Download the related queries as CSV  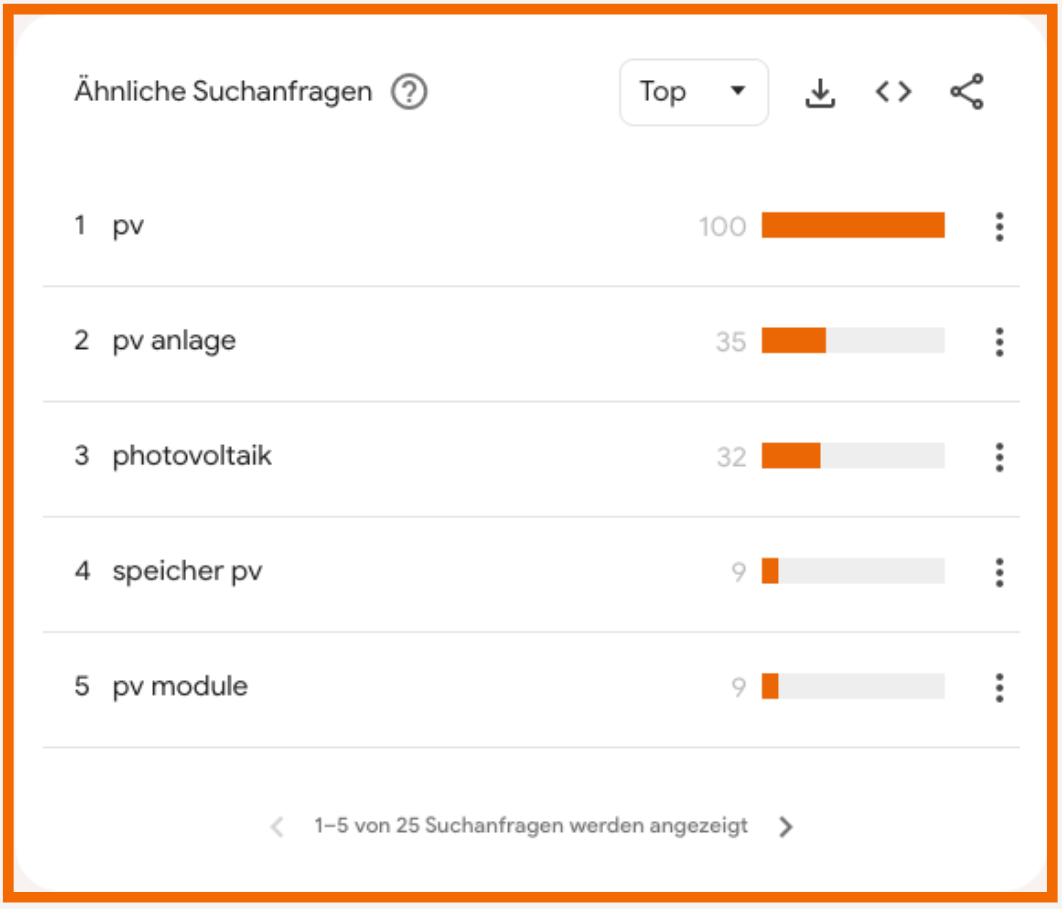click(x=820, y=93)
